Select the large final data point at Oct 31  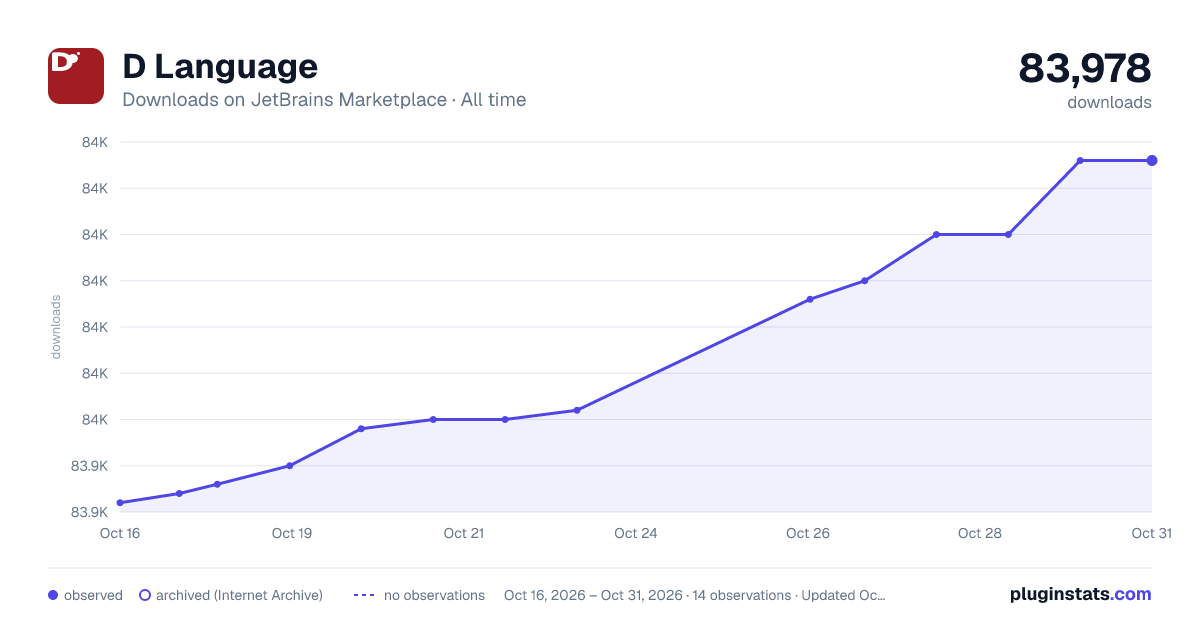point(1152,160)
